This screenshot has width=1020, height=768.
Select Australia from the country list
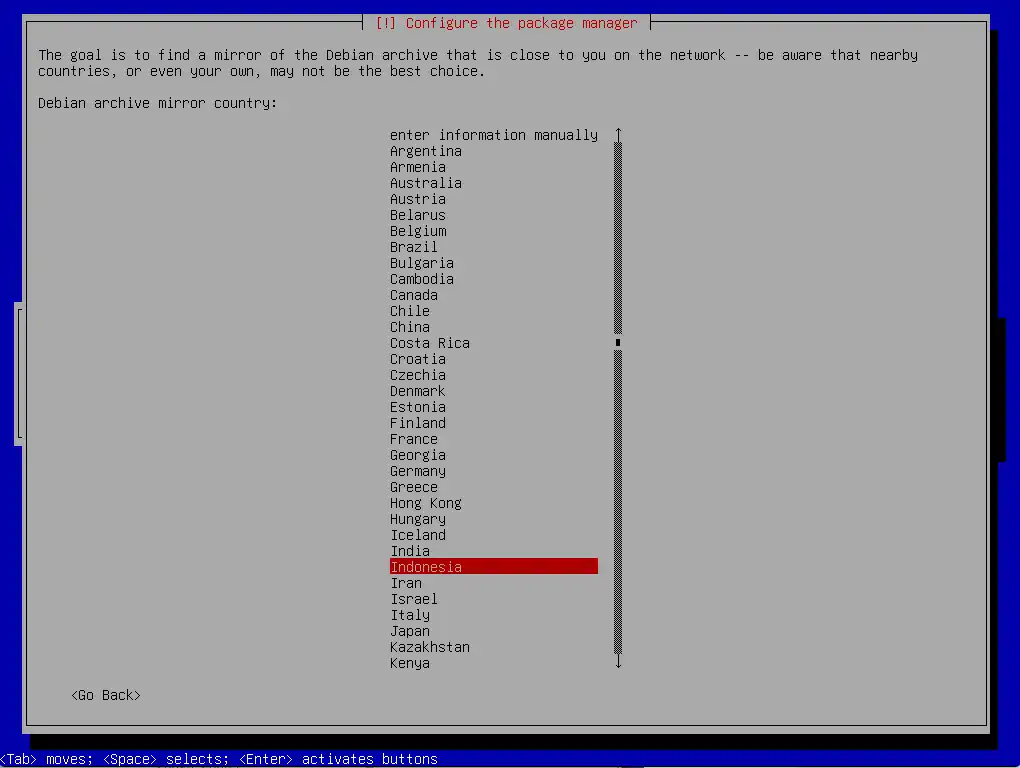pos(426,183)
